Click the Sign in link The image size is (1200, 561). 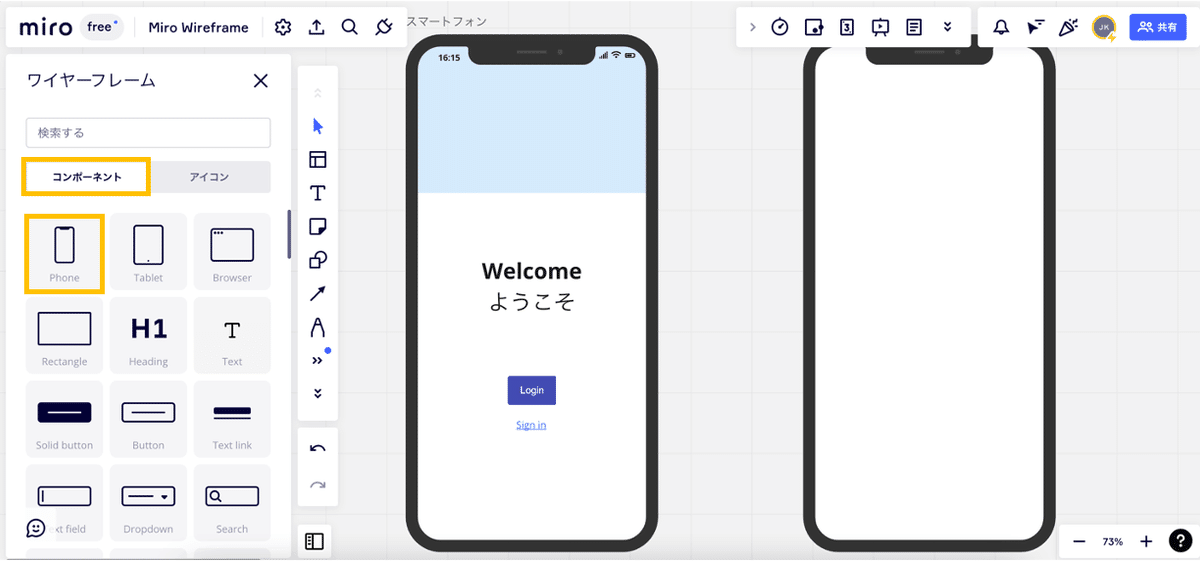point(531,425)
